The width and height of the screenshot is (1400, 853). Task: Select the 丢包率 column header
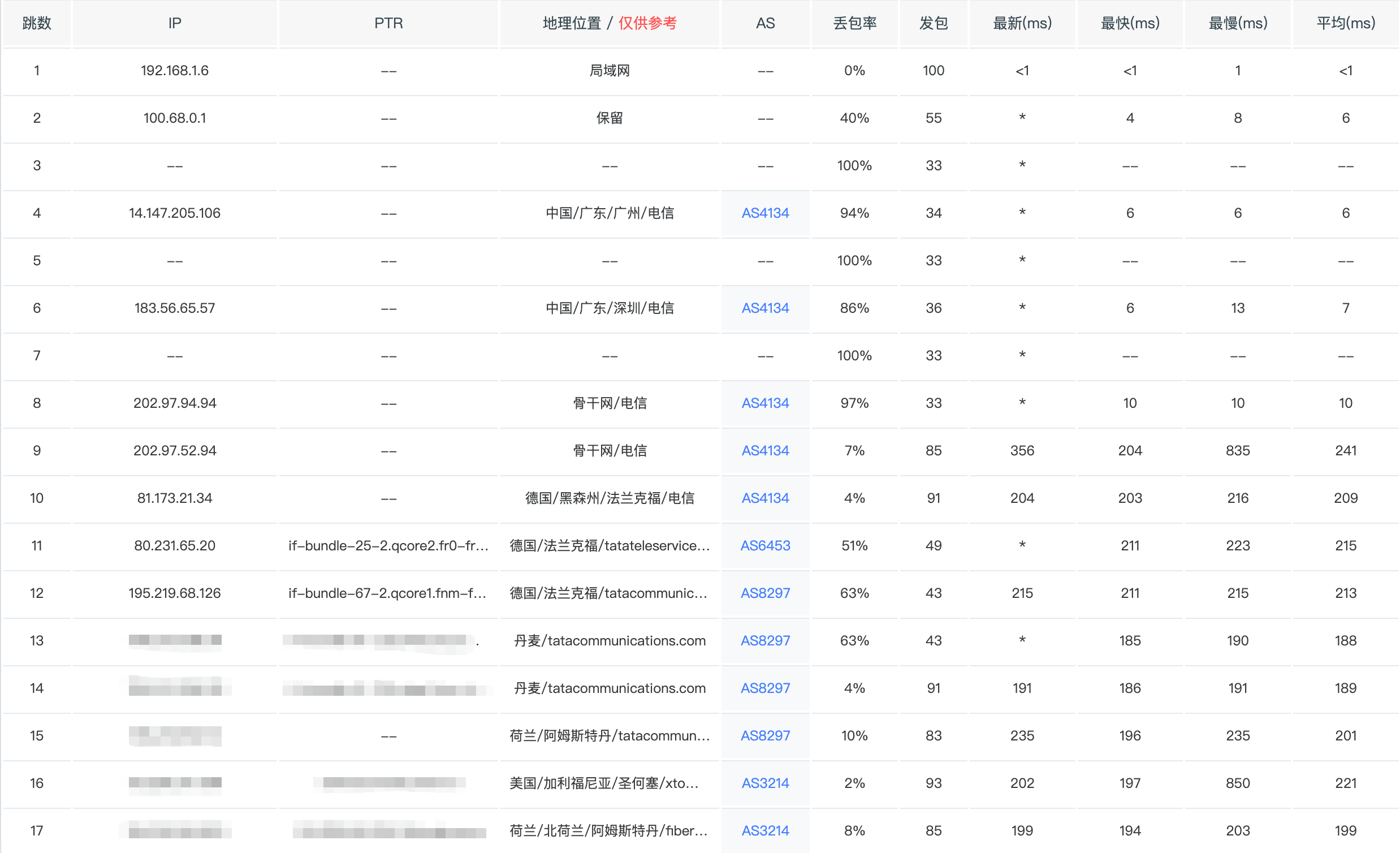(854, 23)
